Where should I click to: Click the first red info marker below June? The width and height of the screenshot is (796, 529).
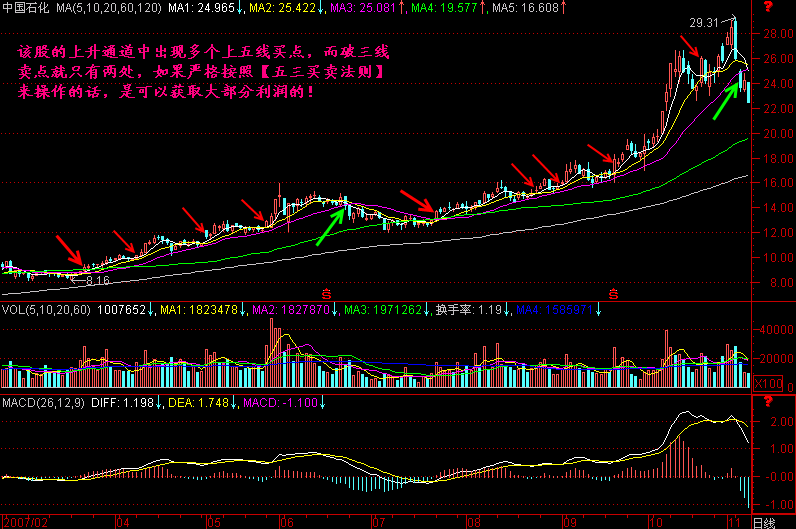coord(326,293)
